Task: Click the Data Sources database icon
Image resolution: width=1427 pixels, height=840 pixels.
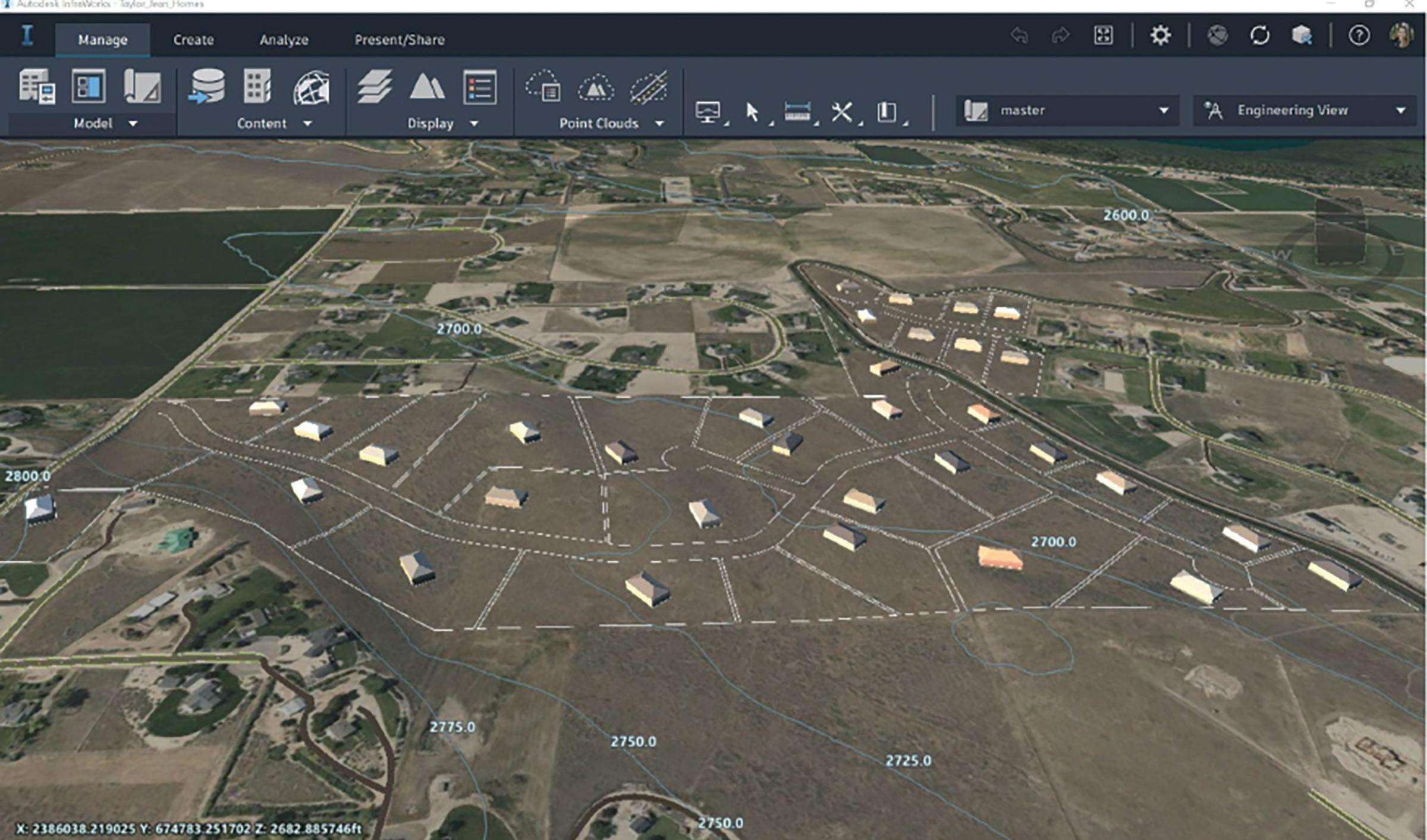Action: [x=206, y=87]
